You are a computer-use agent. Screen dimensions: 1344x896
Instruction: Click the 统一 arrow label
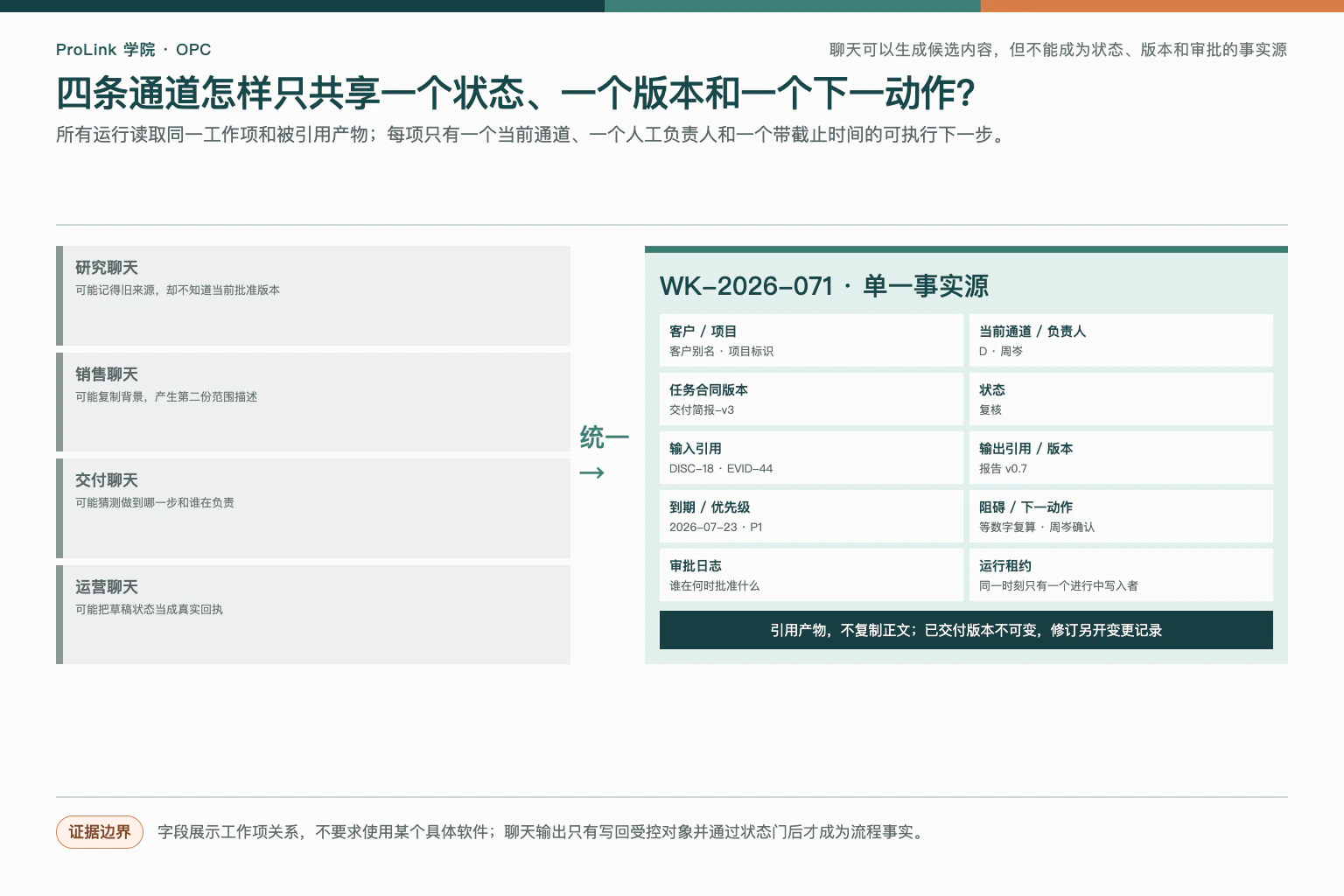coord(604,453)
